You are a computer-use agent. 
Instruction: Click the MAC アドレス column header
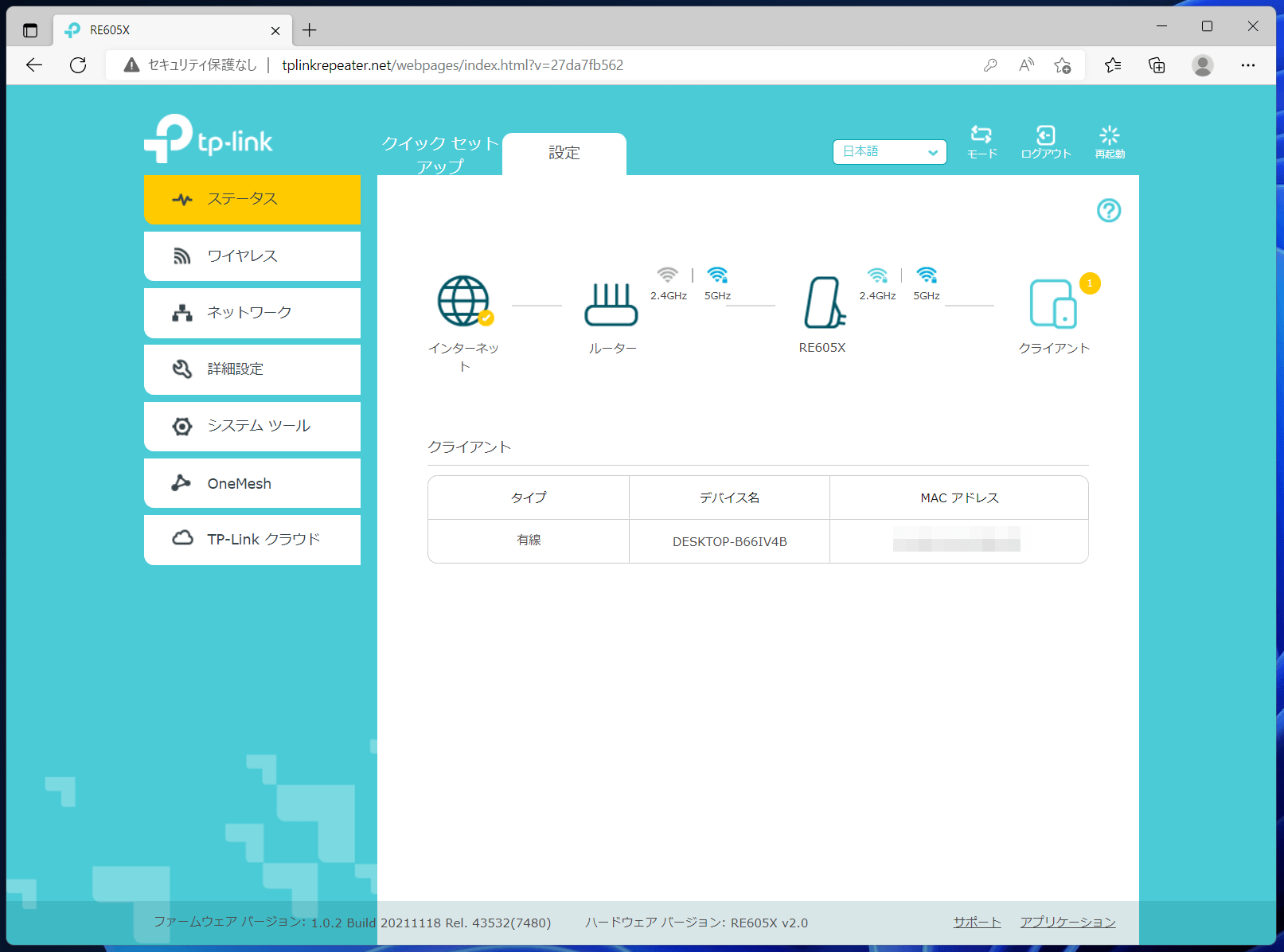(959, 497)
